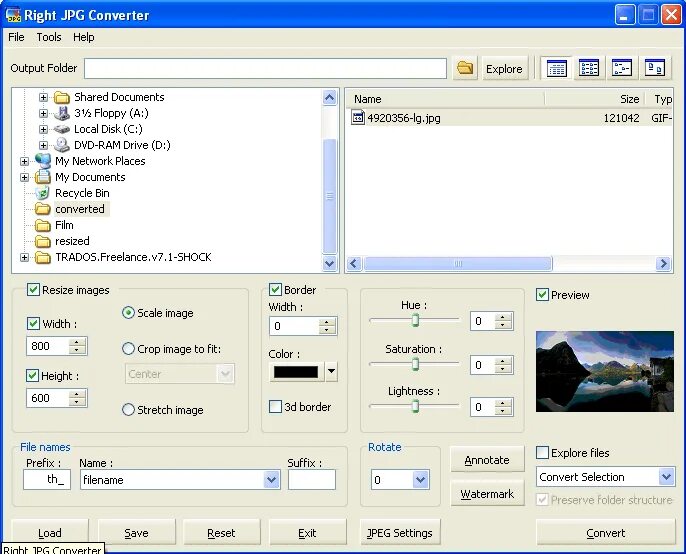Open the Rotate angle dropdown

[x=420, y=480]
